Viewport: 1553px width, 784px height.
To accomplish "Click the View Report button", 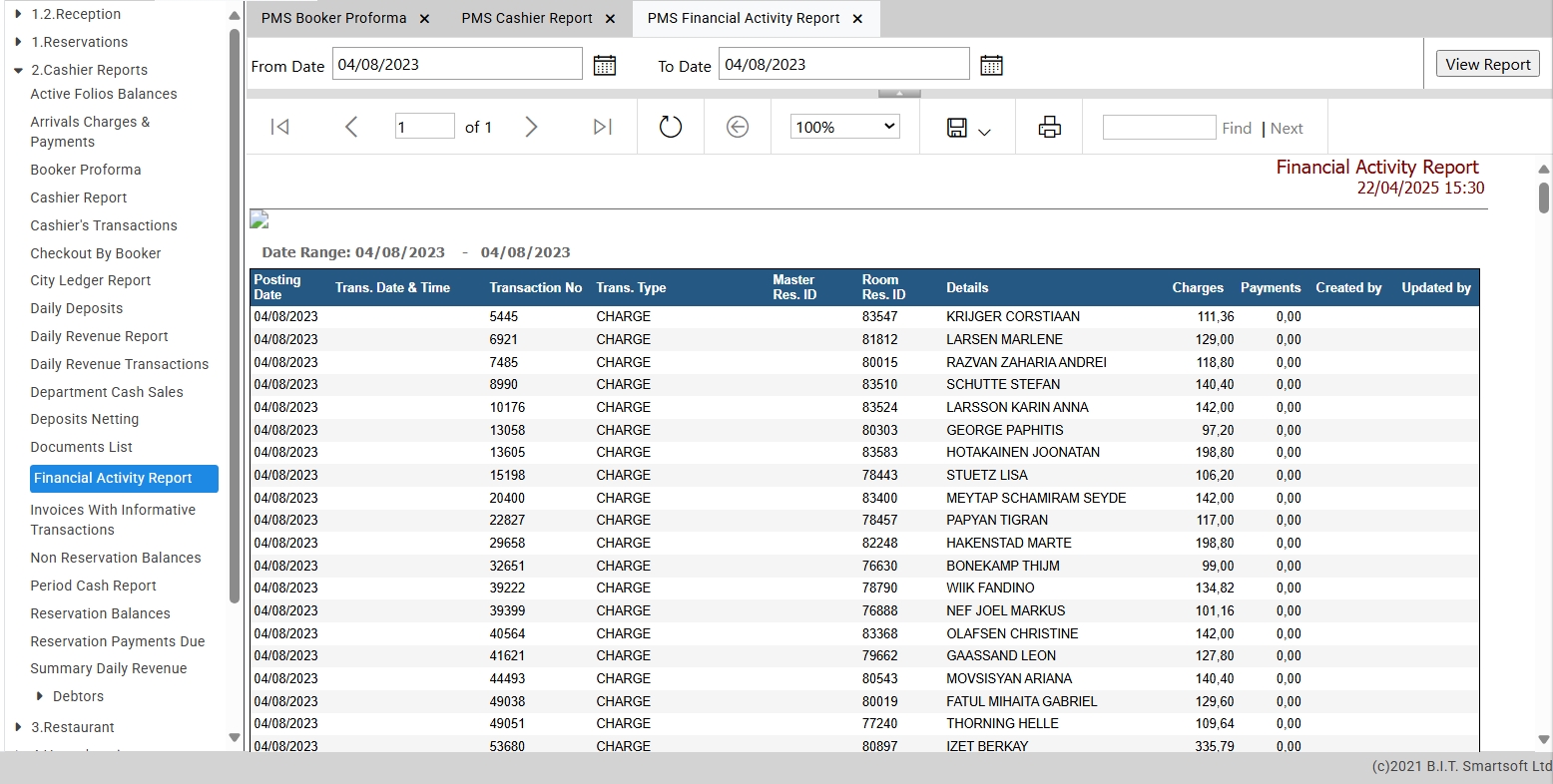I will coord(1487,64).
